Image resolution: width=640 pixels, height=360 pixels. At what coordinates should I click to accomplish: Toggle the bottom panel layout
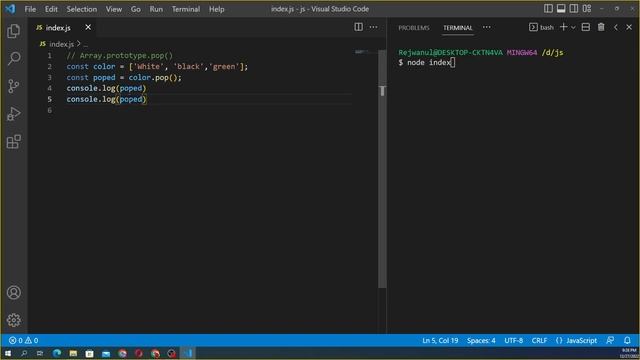[x=561, y=9]
